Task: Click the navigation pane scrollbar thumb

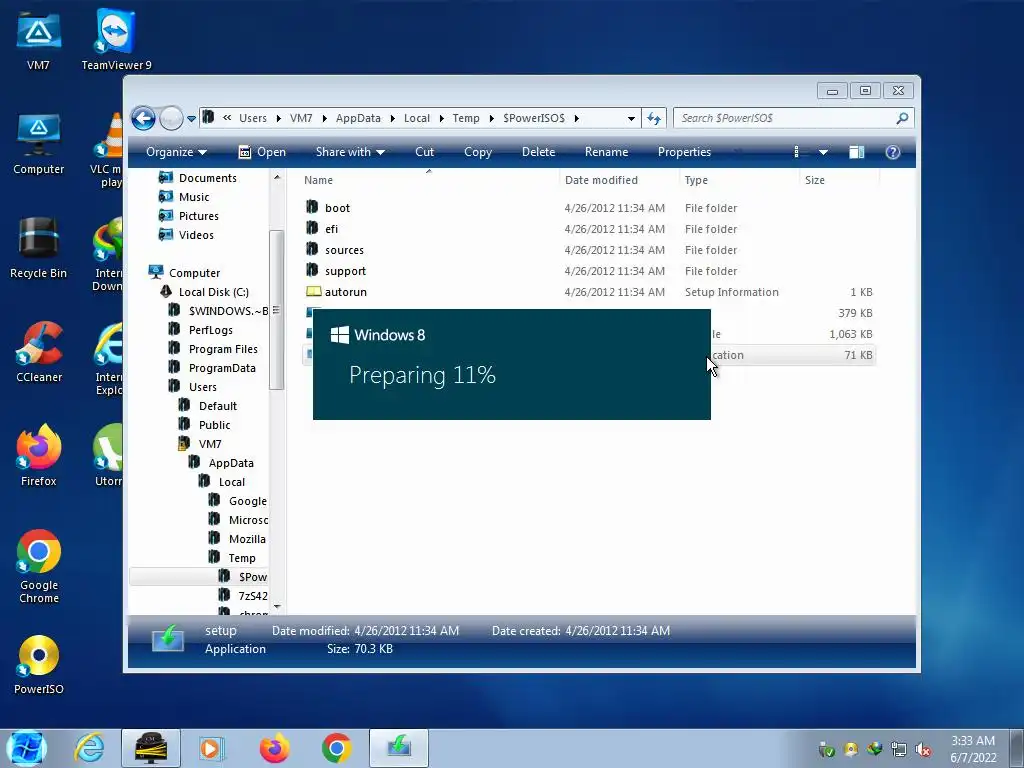Action: coord(276,310)
